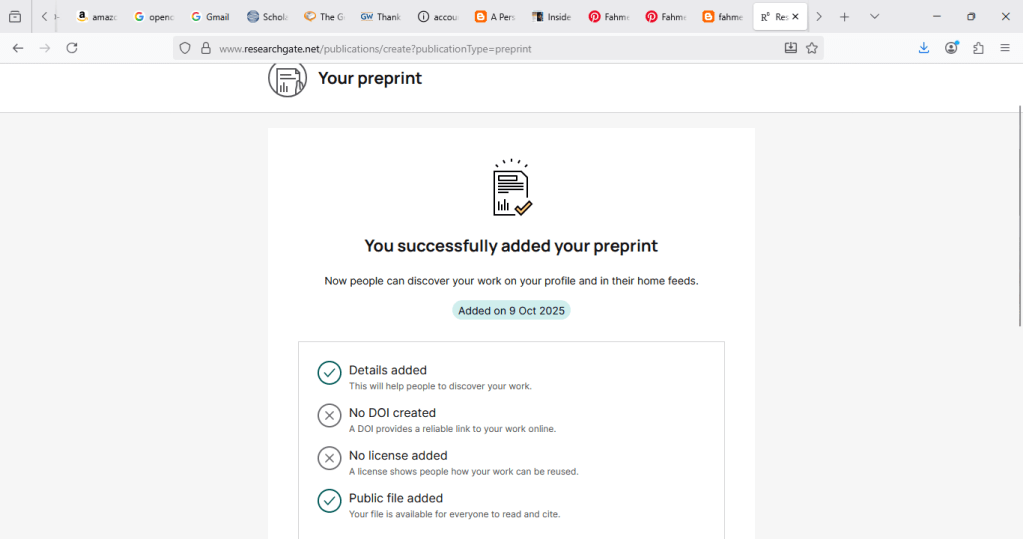Bookmark this page with the star icon
1023x539 pixels.
812,48
